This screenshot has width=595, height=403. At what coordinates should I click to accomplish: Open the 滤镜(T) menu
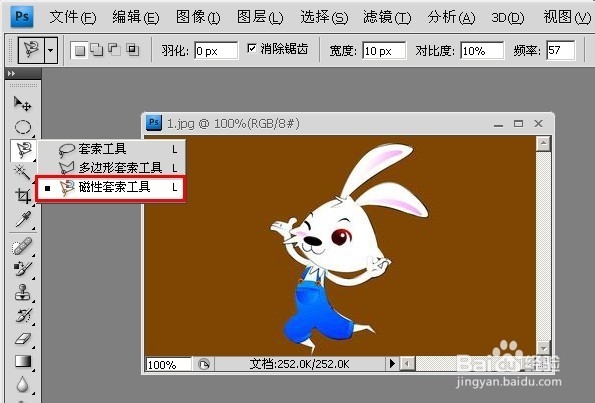(x=387, y=17)
